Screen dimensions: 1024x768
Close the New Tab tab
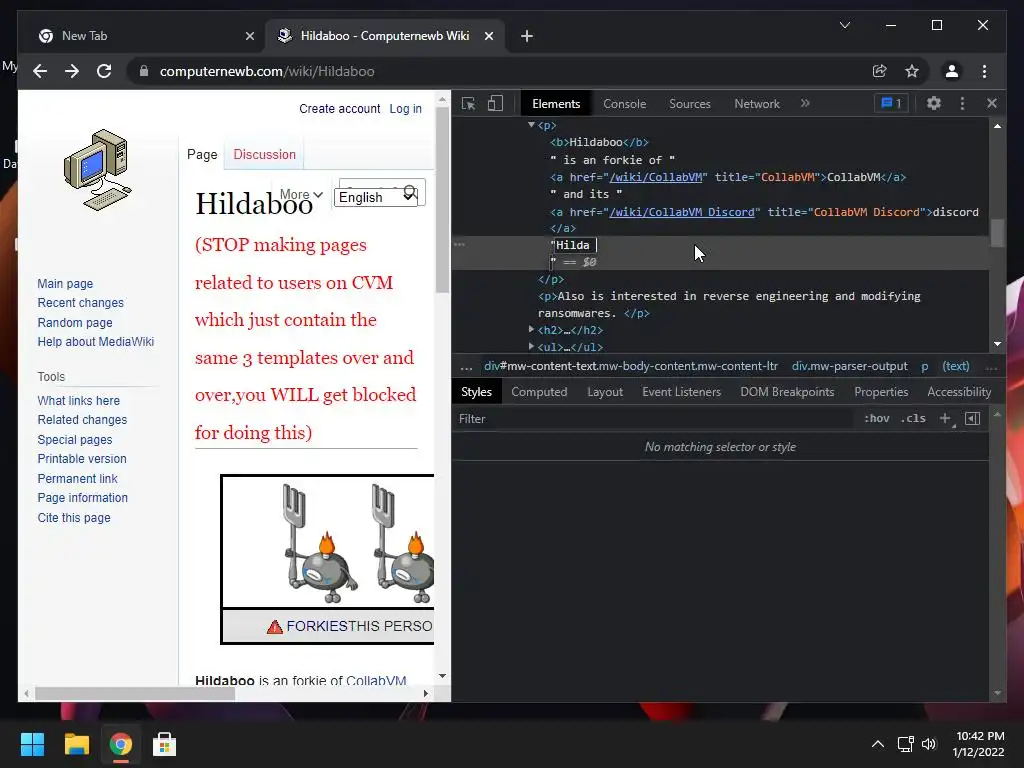(x=249, y=36)
